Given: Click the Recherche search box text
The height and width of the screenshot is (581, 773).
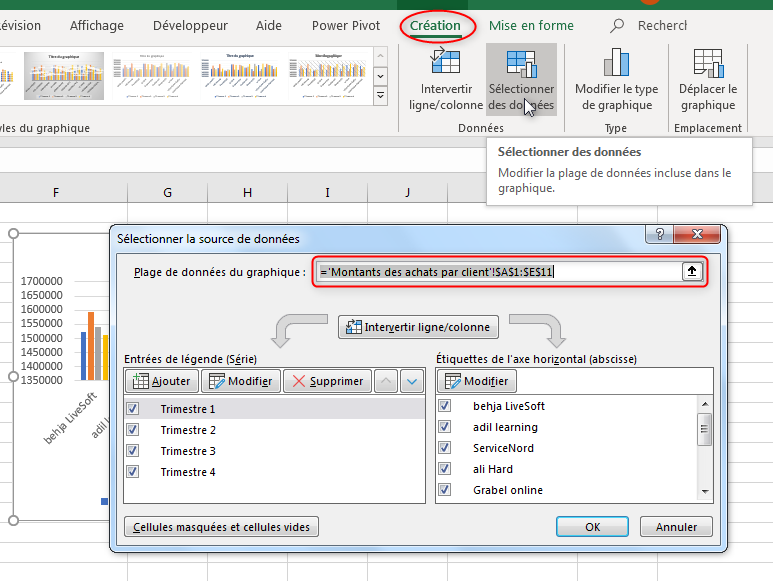Looking at the screenshot, I should [662, 26].
